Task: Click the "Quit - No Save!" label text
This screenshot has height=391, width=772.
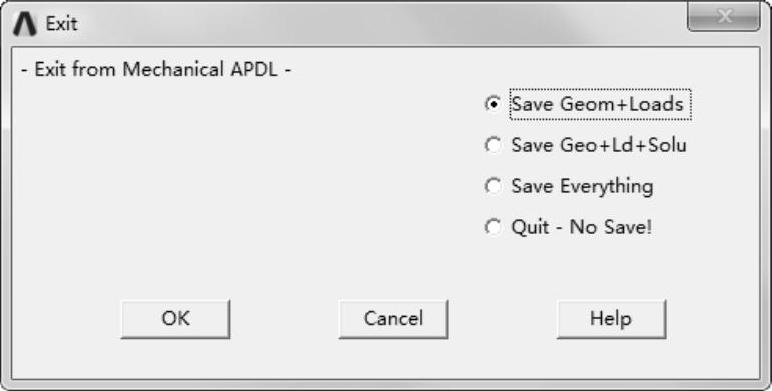Action: 581,228
